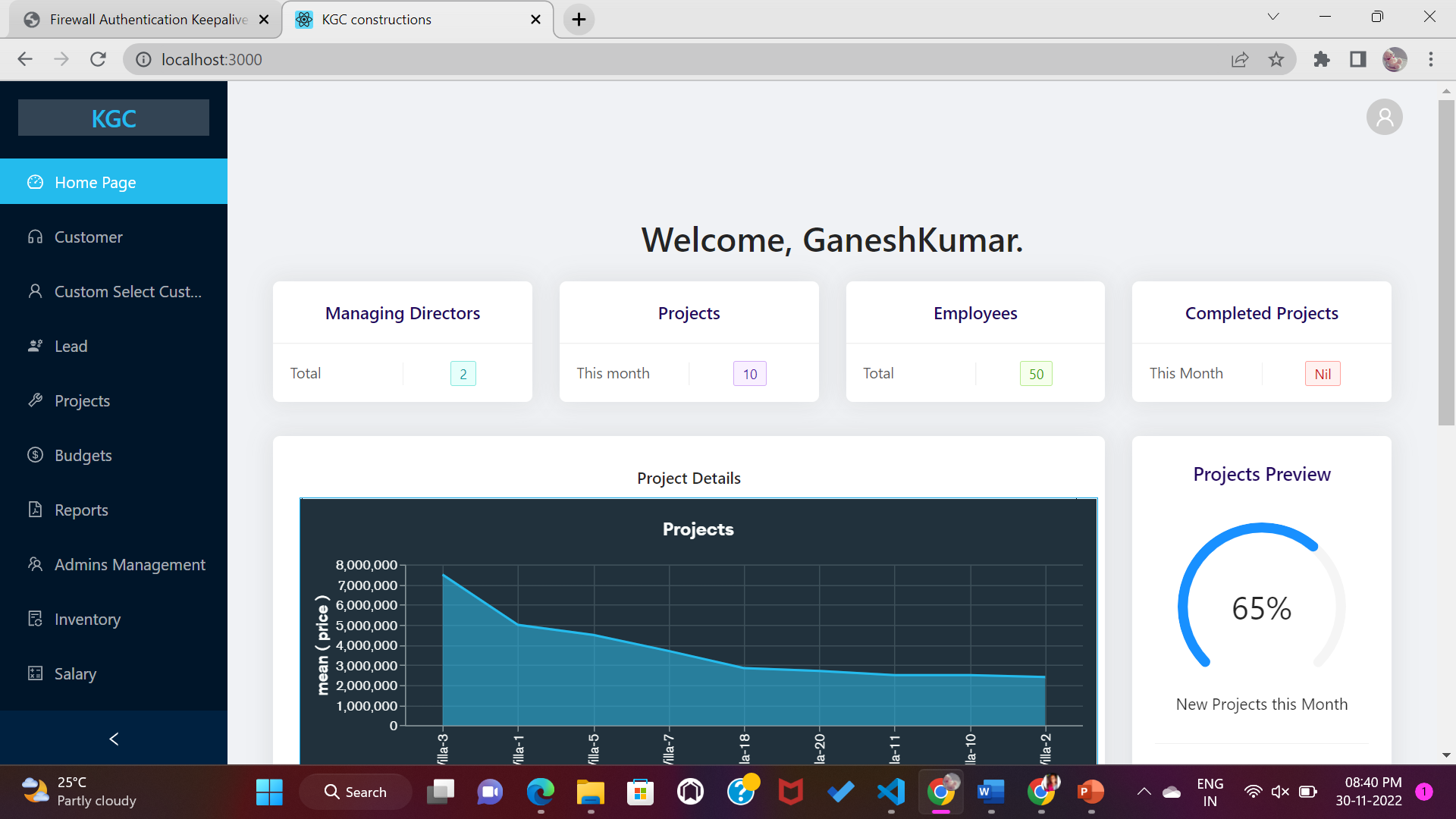Collapse the KGC sidebar with the chevron
The height and width of the screenshot is (819, 1456).
tap(113, 738)
